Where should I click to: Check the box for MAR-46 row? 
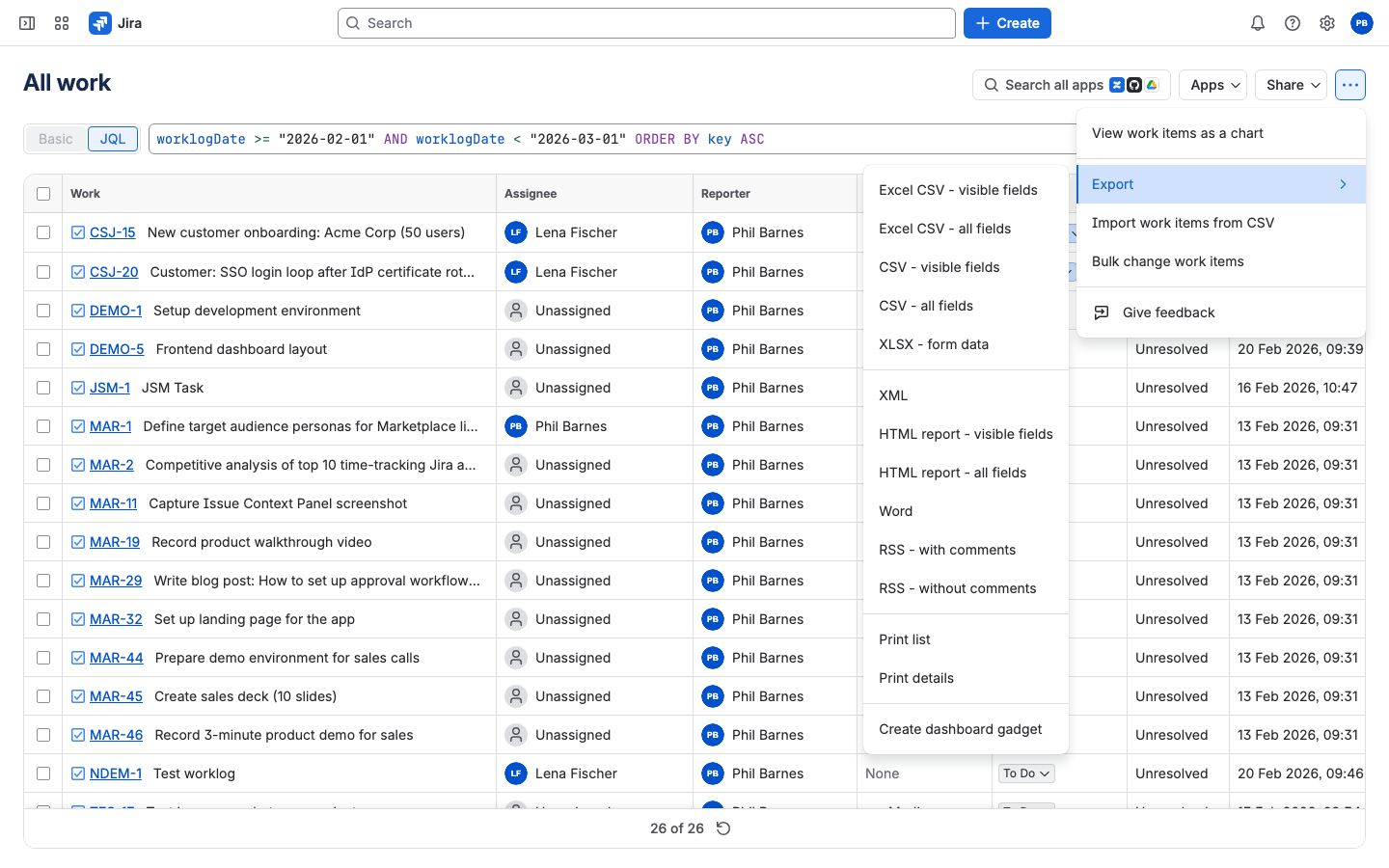43,735
